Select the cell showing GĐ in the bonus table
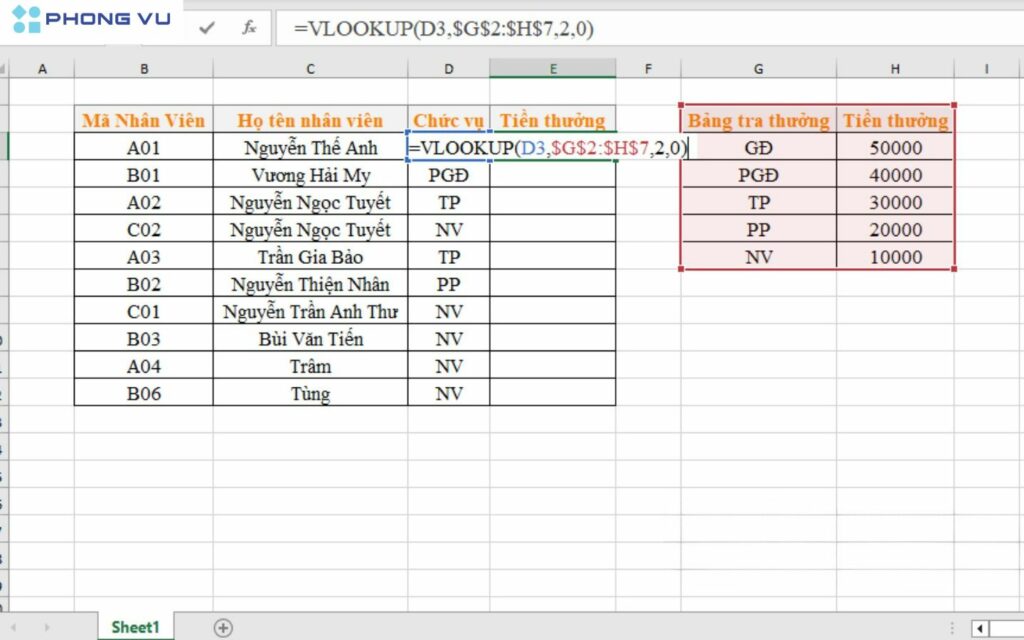 click(758, 147)
